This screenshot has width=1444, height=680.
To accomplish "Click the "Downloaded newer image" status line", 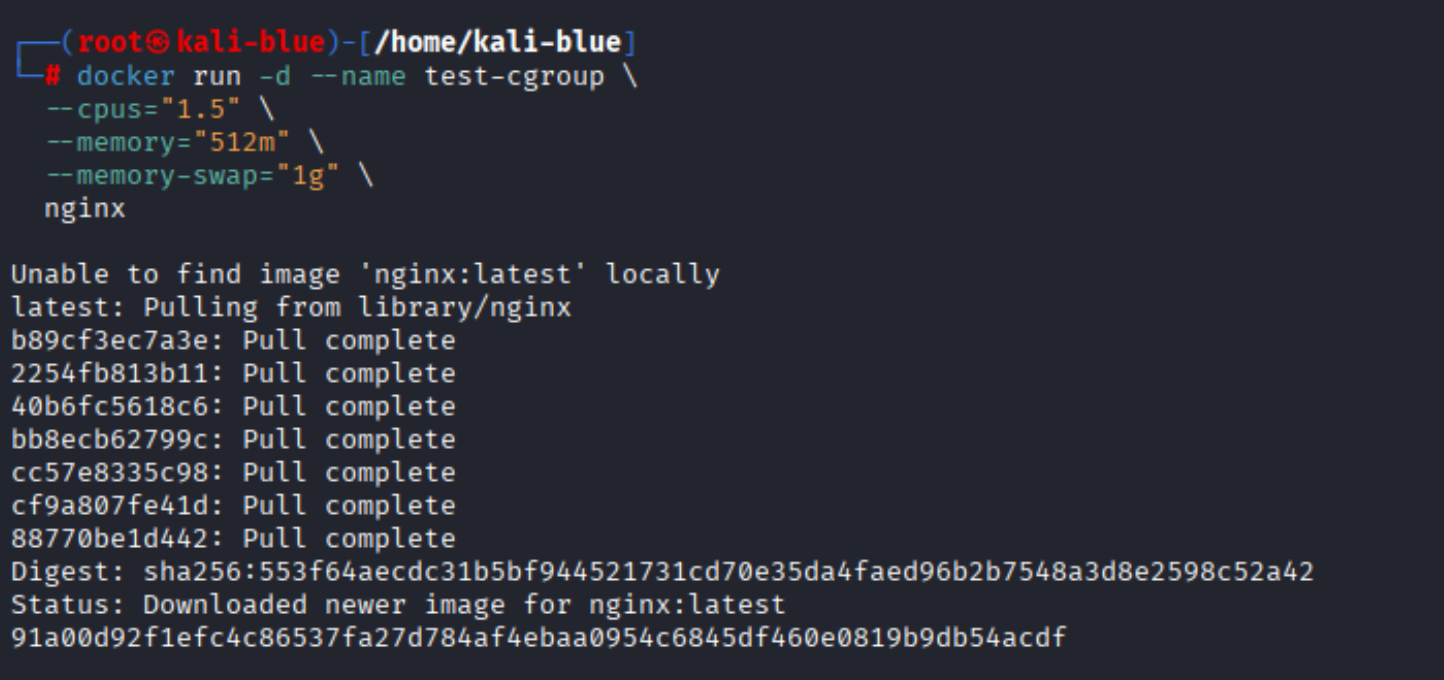I will pos(398,605).
